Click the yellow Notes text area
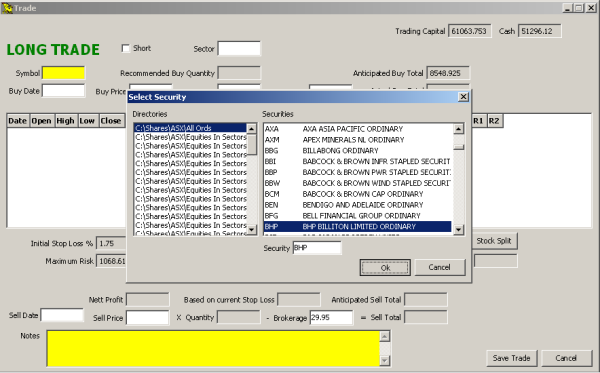 click(x=214, y=349)
